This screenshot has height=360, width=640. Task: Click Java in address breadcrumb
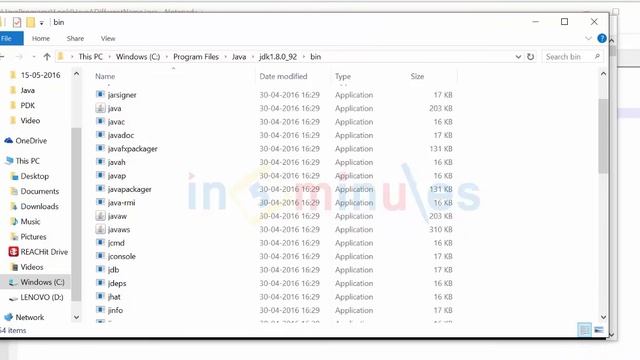point(239,57)
